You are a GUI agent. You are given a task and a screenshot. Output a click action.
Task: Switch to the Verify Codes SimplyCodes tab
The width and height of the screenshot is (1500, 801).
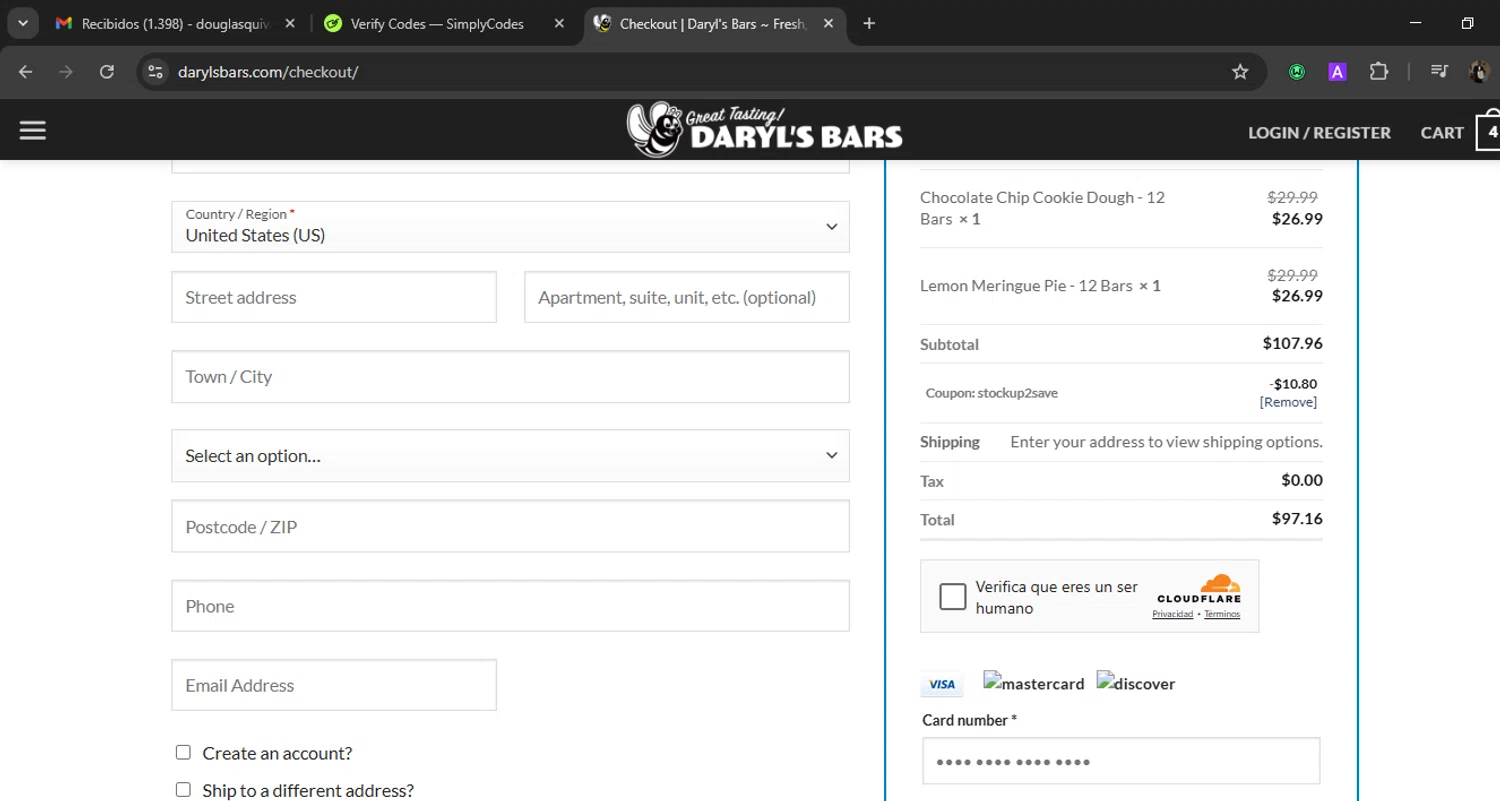(x=445, y=23)
